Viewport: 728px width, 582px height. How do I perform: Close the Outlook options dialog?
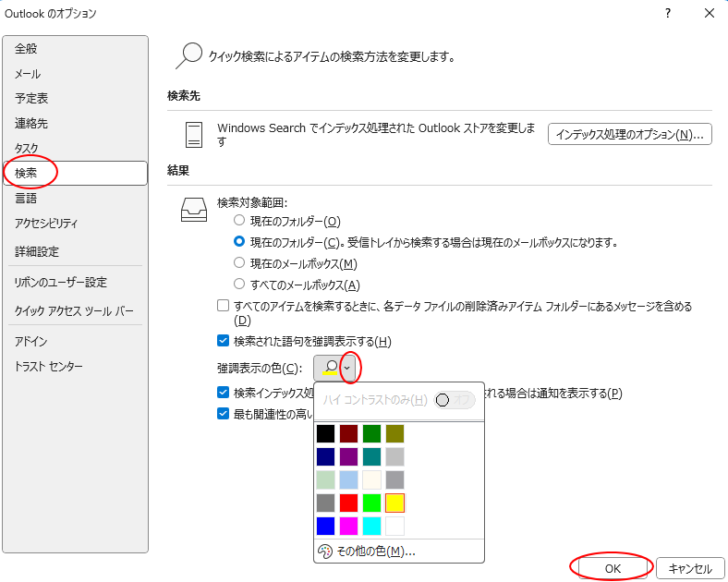pos(709,13)
